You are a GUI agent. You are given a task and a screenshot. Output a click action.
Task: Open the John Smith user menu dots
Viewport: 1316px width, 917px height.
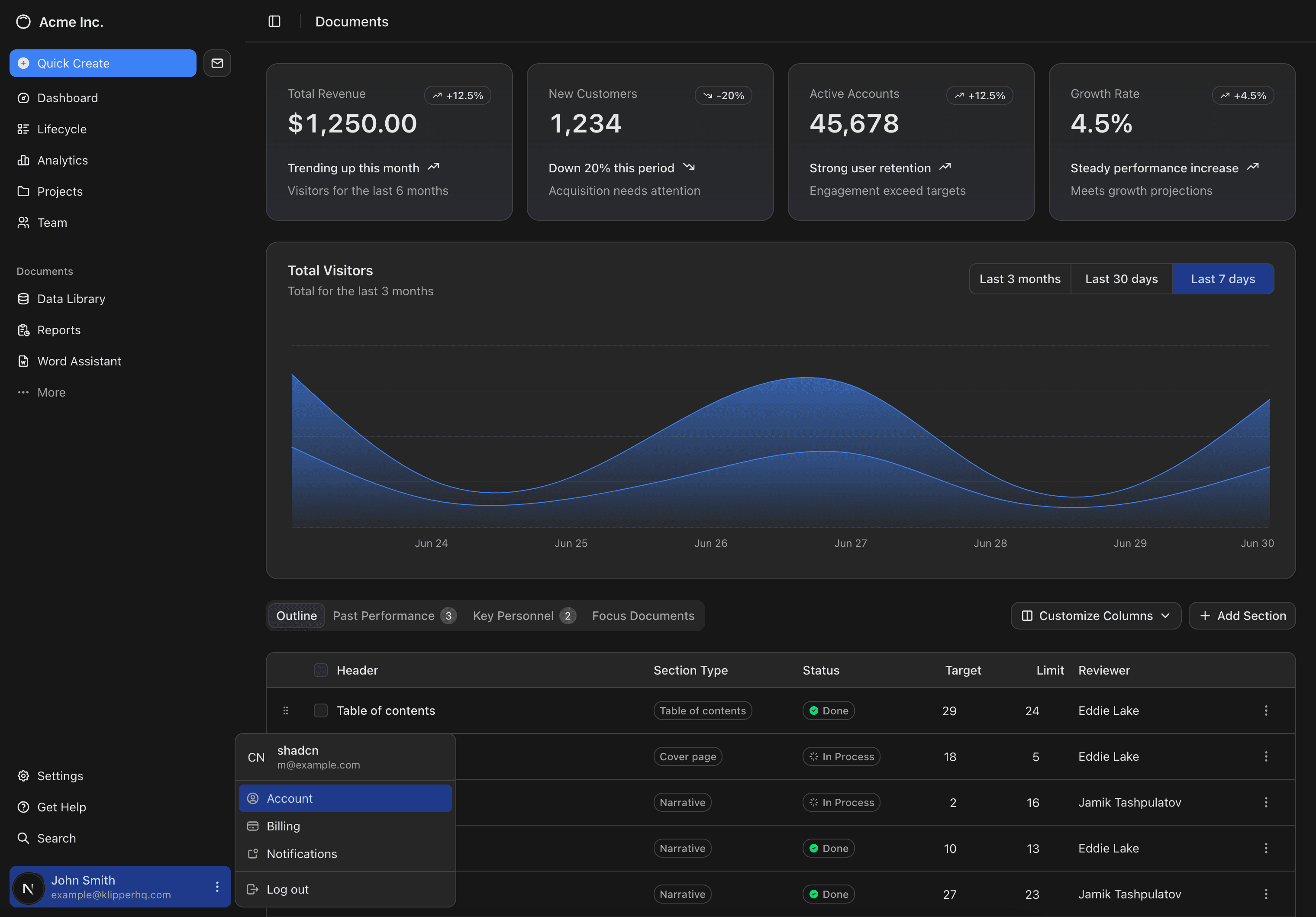coord(217,887)
